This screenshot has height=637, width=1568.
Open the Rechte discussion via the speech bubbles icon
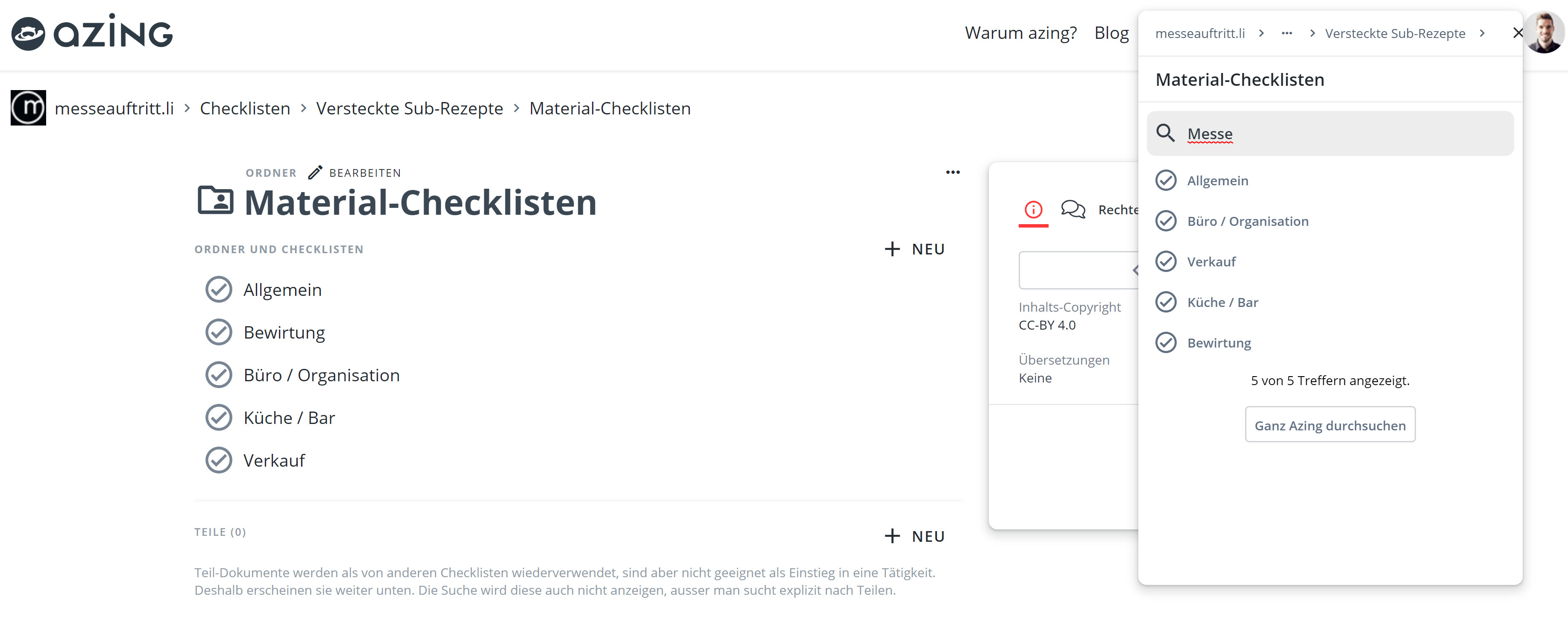click(1073, 209)
